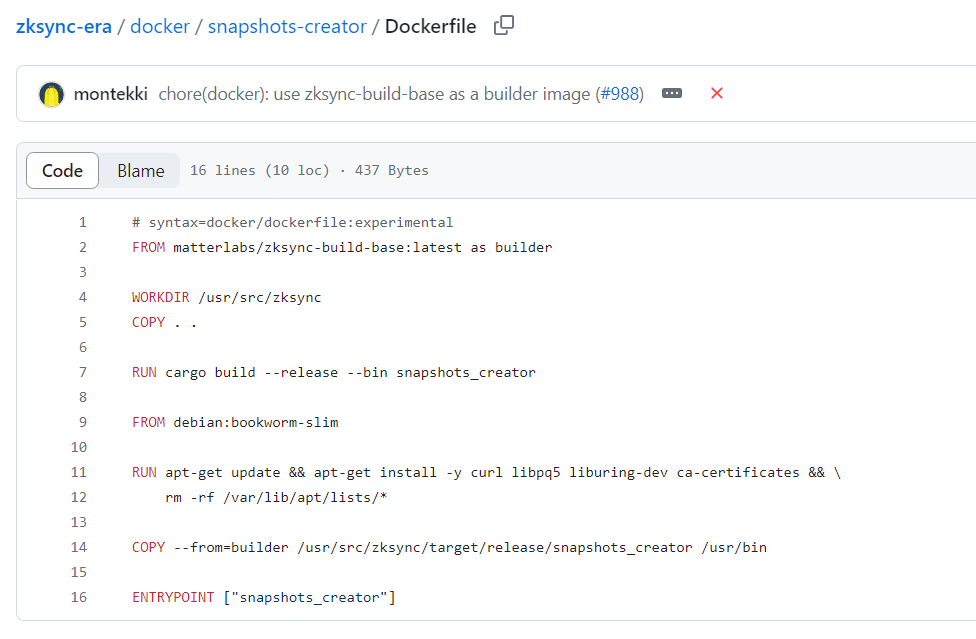Open montekki's user profile link

[x=110, y=94]
